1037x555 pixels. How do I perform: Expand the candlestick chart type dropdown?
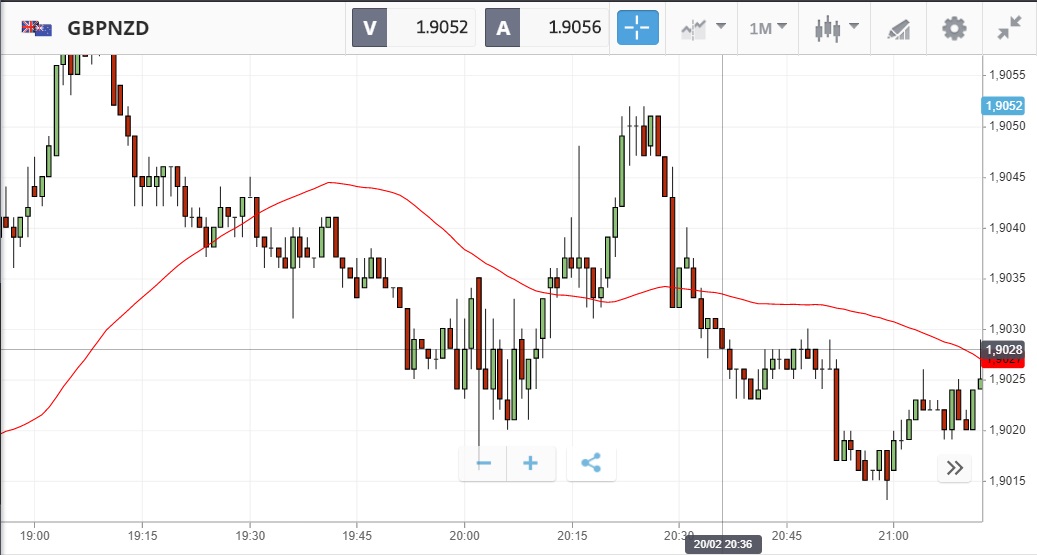[x=835, y=28]
